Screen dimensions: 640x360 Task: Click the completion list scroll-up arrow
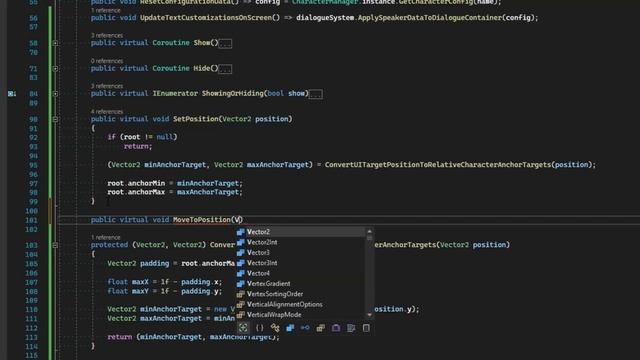369,231
